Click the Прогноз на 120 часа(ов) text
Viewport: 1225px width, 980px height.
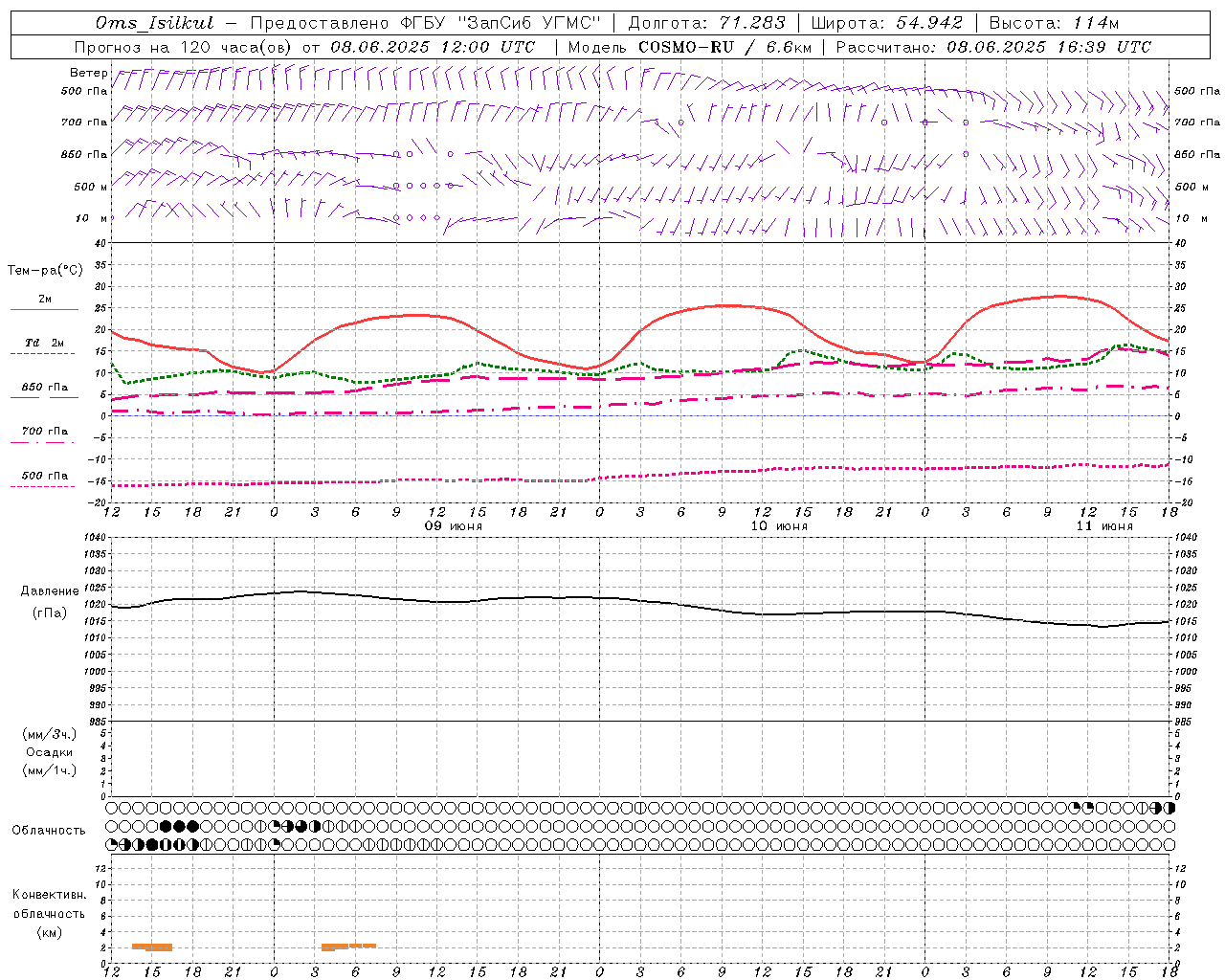point(185,47)
